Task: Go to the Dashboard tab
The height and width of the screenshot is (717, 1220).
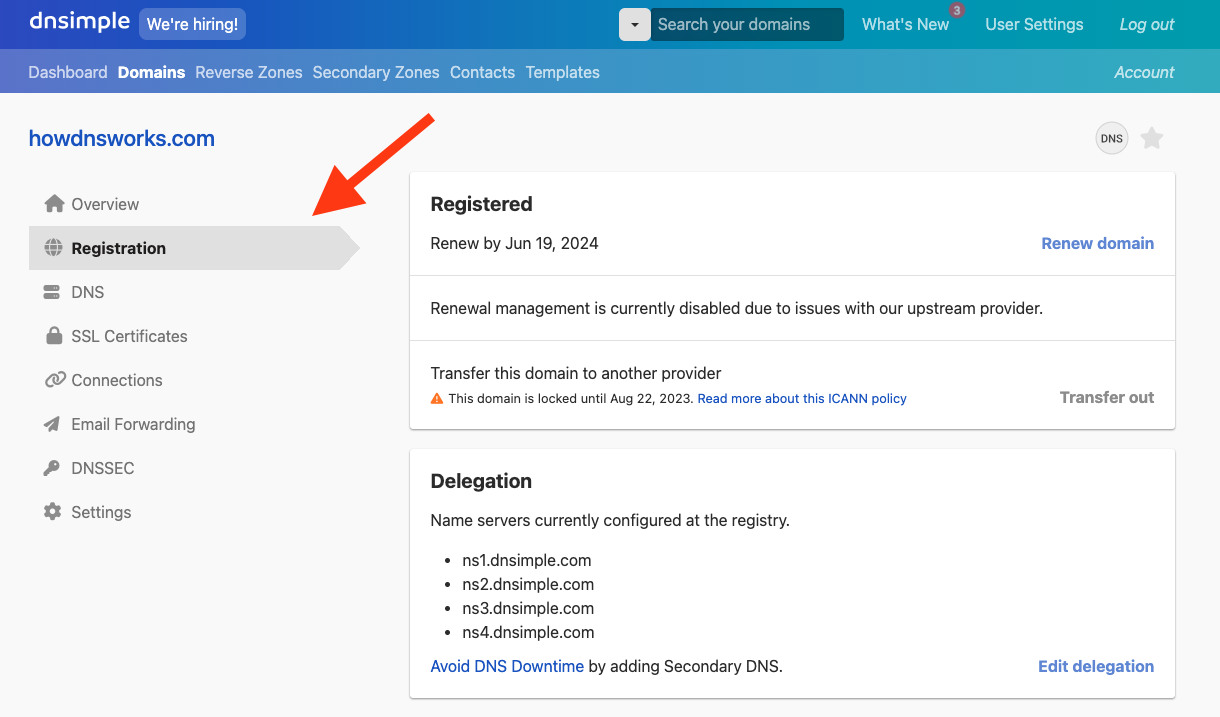Action: (68, 72)
